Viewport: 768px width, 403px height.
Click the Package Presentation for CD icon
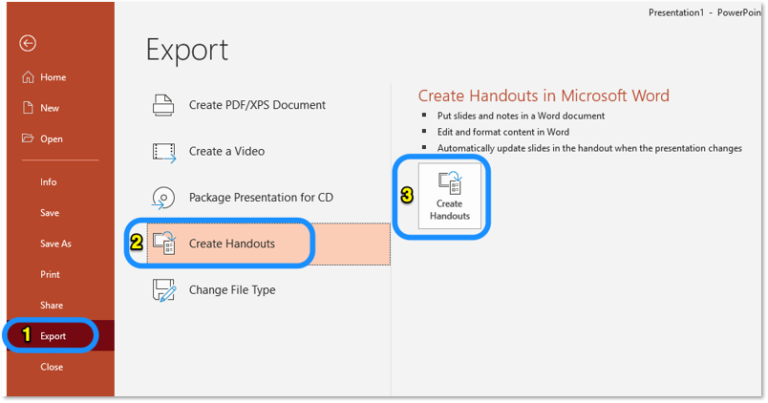pos(164,197)
